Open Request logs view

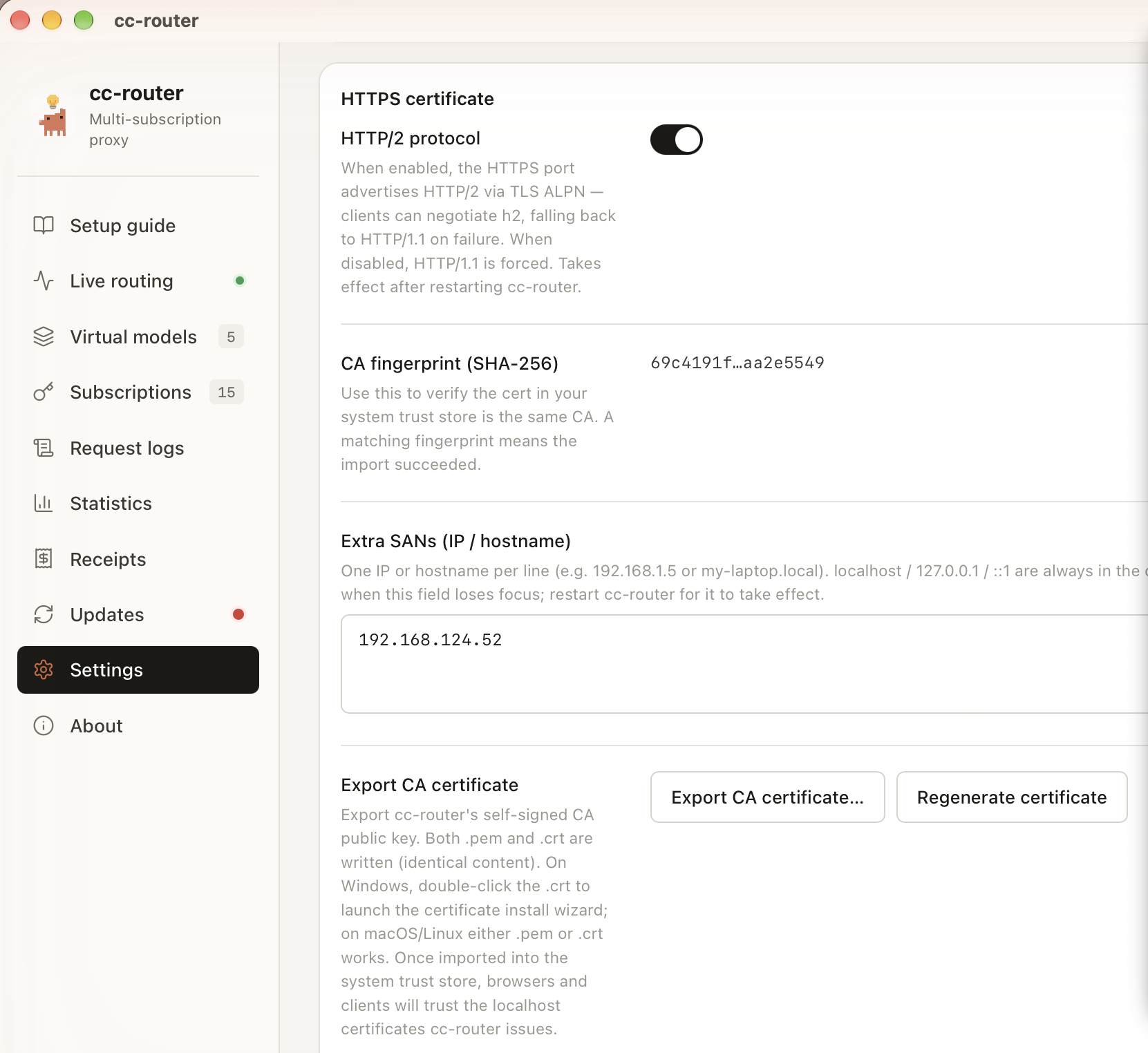(x=138, y=448)
